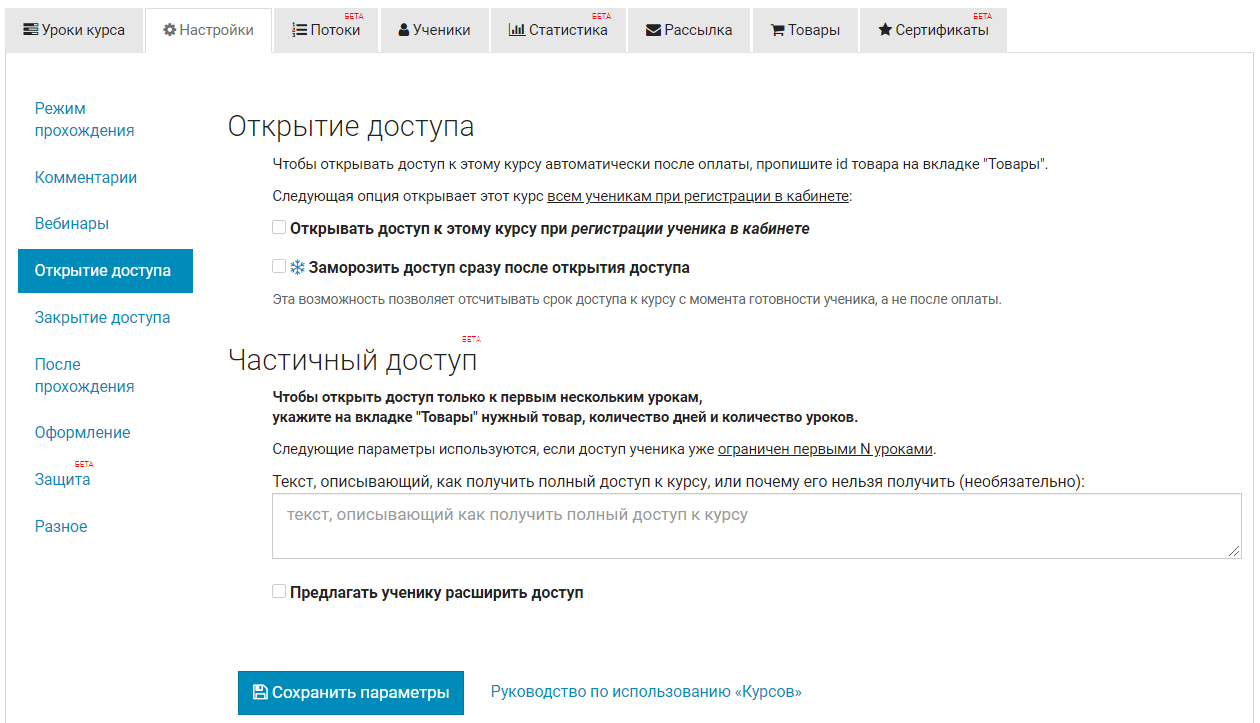Image resolution: width=1260 pixels, height=723 pixels.
Task: Open the Сертификаты star tab
Action: [x=933, y=30]
